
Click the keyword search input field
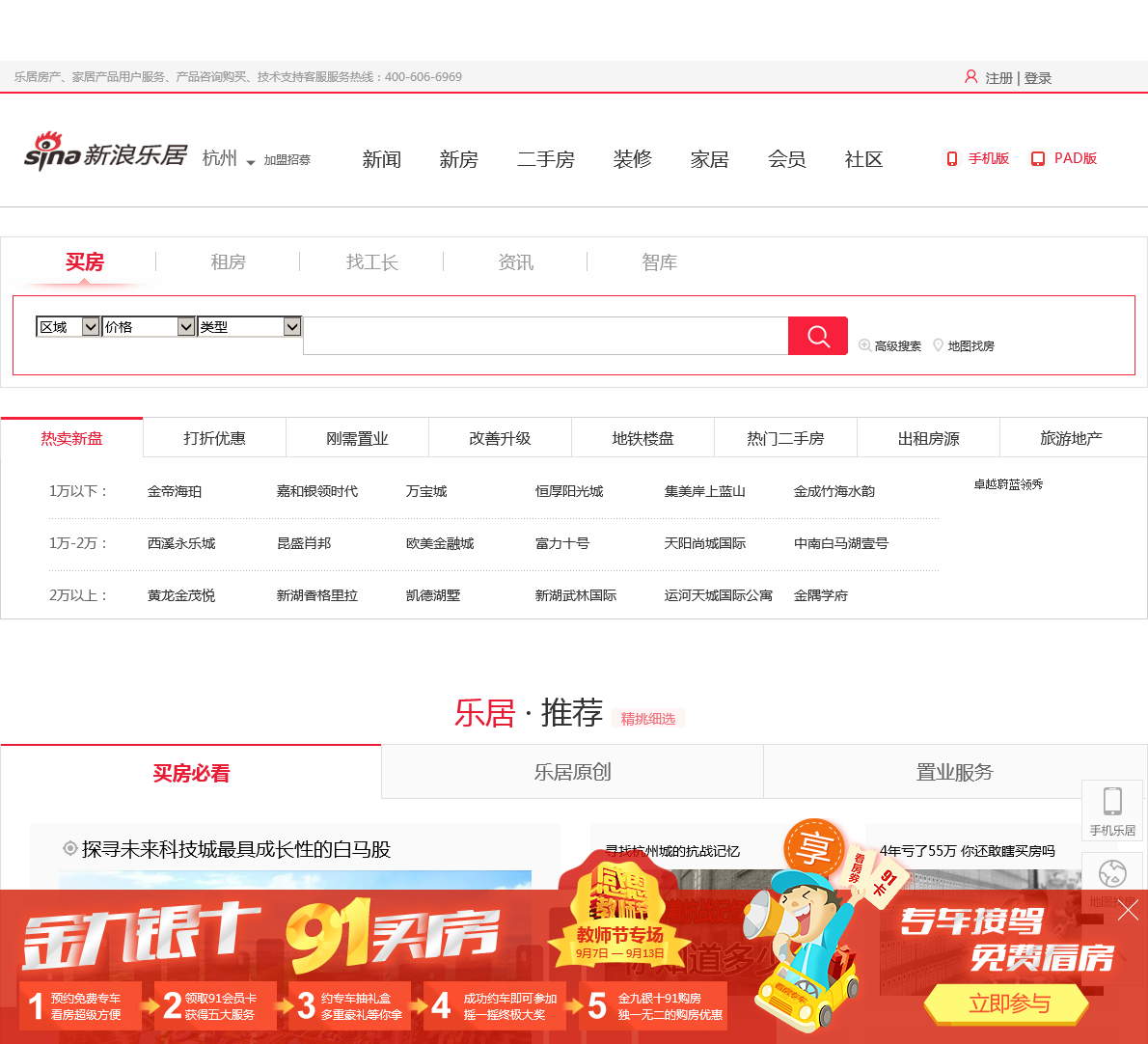[545, 336]
